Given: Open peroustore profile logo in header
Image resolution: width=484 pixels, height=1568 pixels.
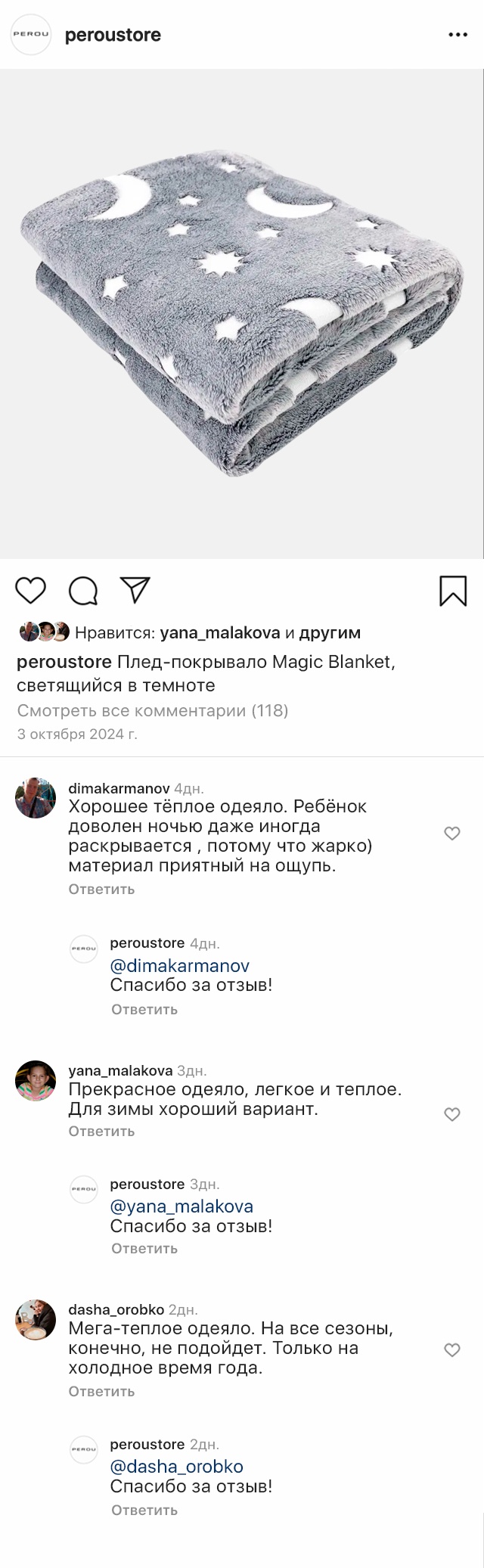Looking at the screenshot, I should [x=30, y=35].
